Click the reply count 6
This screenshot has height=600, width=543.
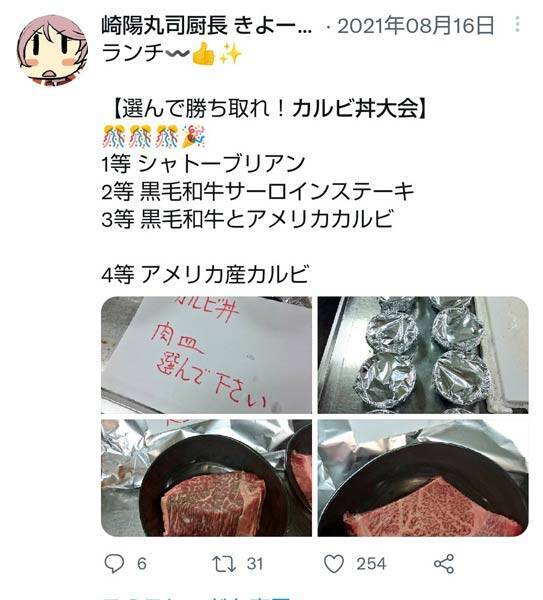tap(142, 564)
